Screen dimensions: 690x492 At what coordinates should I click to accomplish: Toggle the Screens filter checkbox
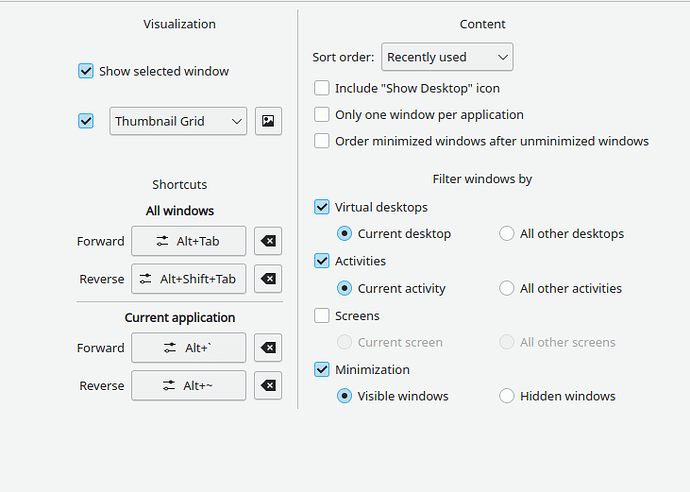322,316
